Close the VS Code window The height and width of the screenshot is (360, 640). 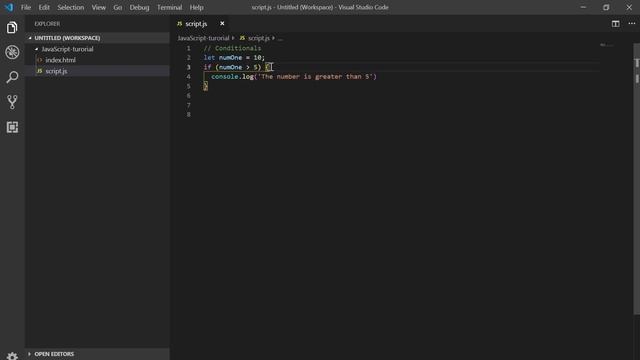tap(629, 7)
